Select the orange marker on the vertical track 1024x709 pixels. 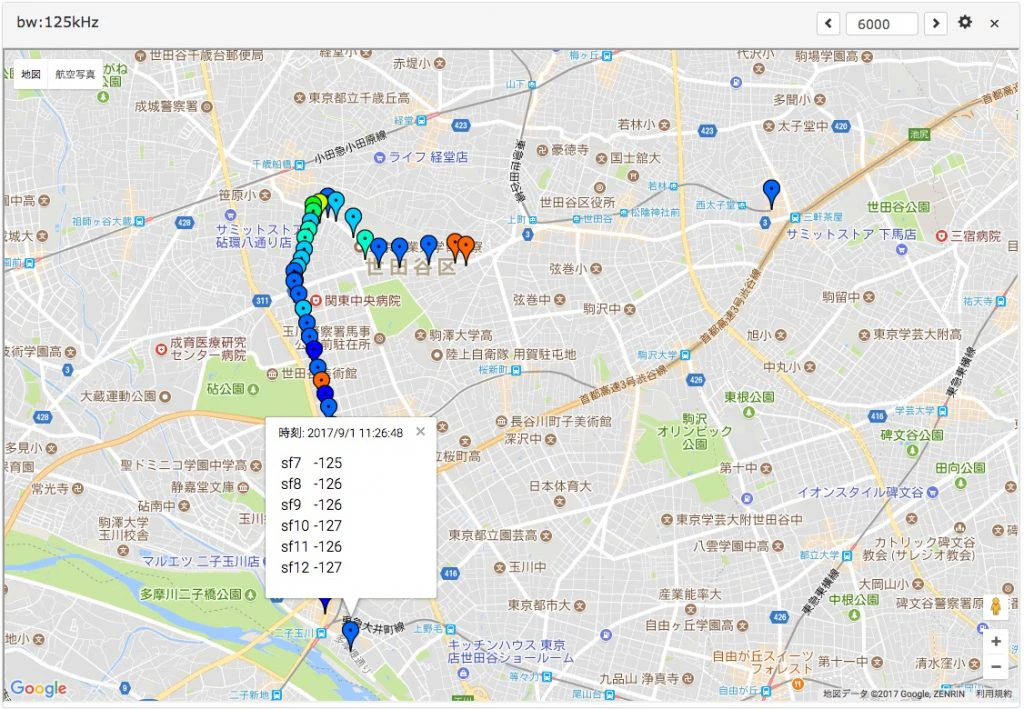click(321, 379)
